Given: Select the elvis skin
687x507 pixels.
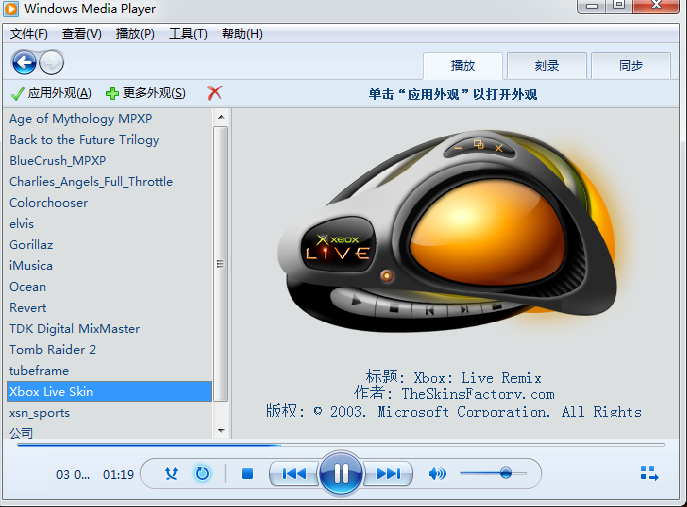Looking at the screenshot, I should (x=110, y=224).
